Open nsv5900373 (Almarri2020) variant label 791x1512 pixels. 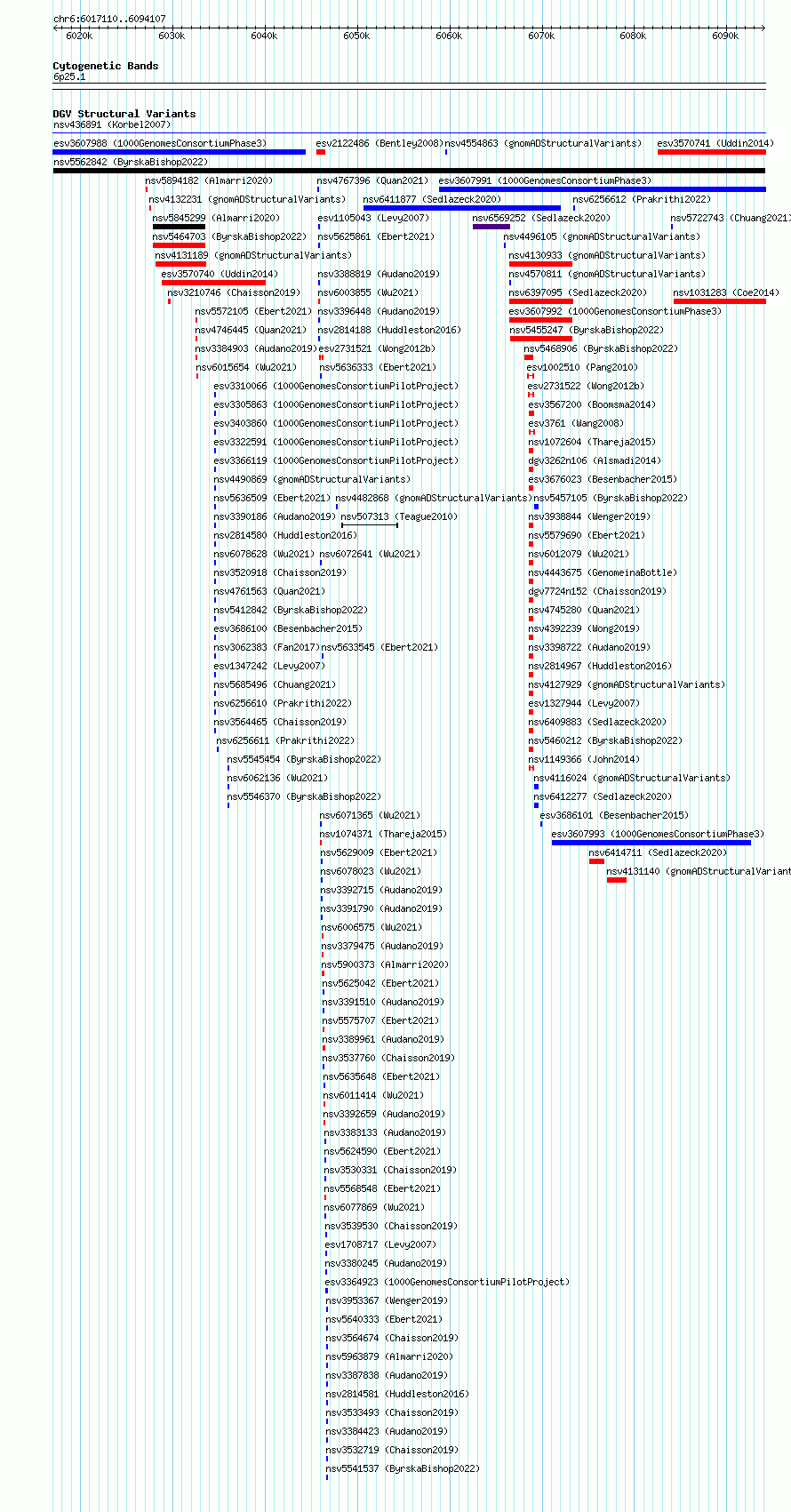[x=385, y=964]
